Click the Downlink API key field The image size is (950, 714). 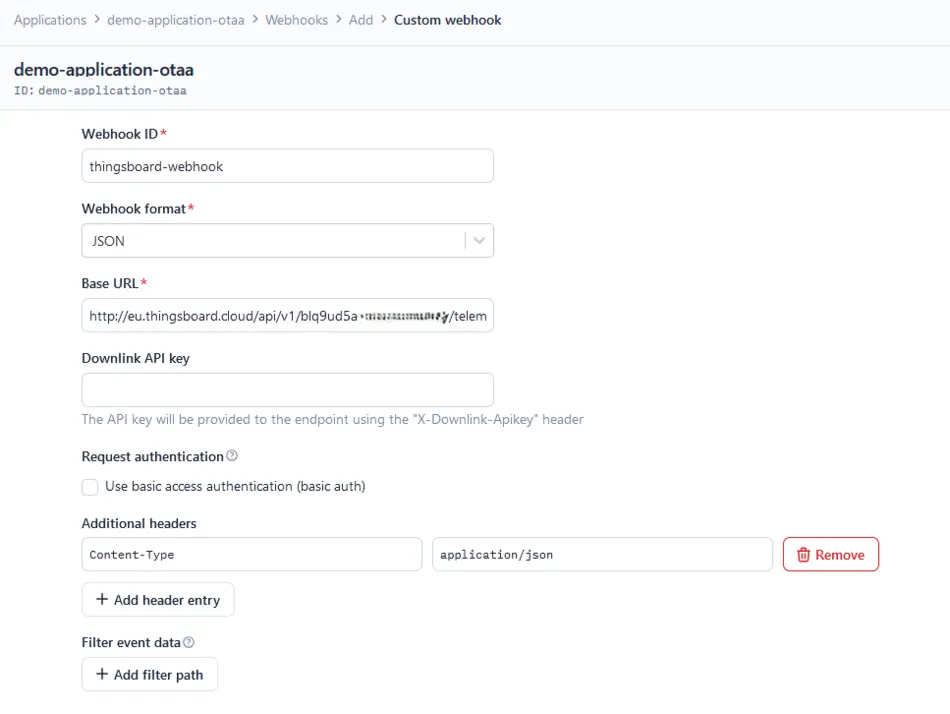point(287,390)
